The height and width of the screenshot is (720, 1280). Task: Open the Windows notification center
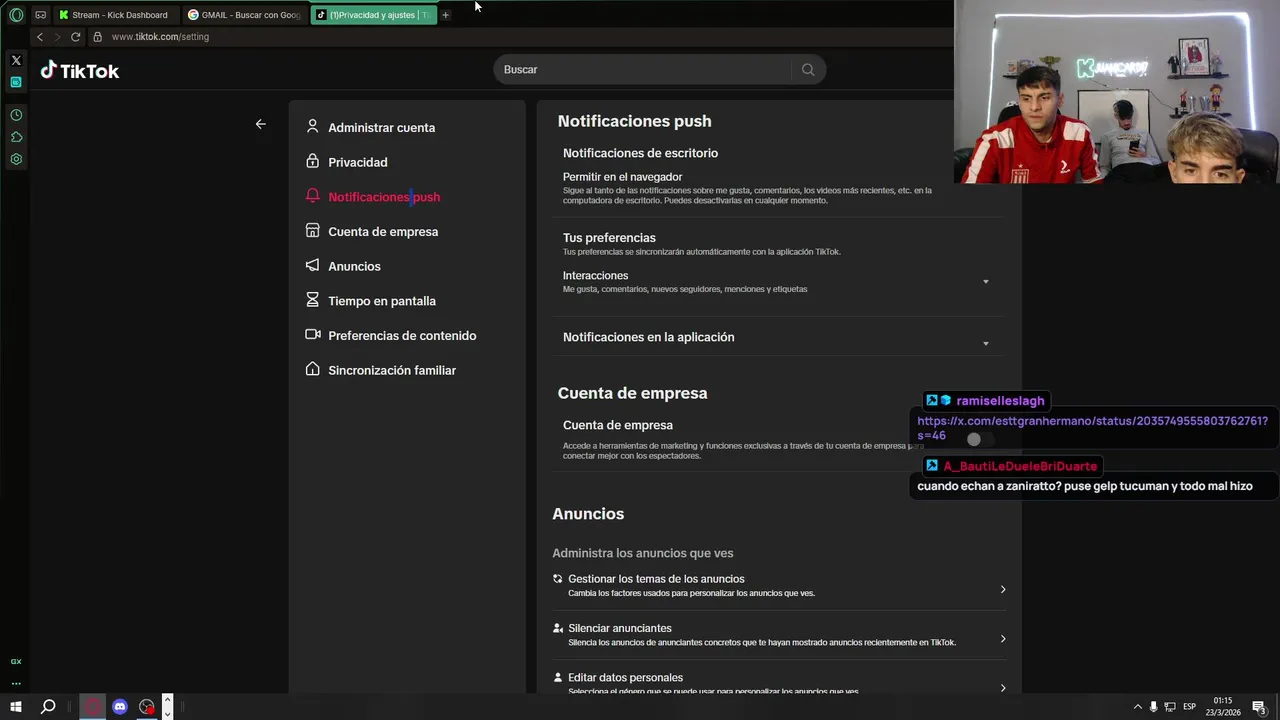pyautogui.click(x=1260, y=707)
